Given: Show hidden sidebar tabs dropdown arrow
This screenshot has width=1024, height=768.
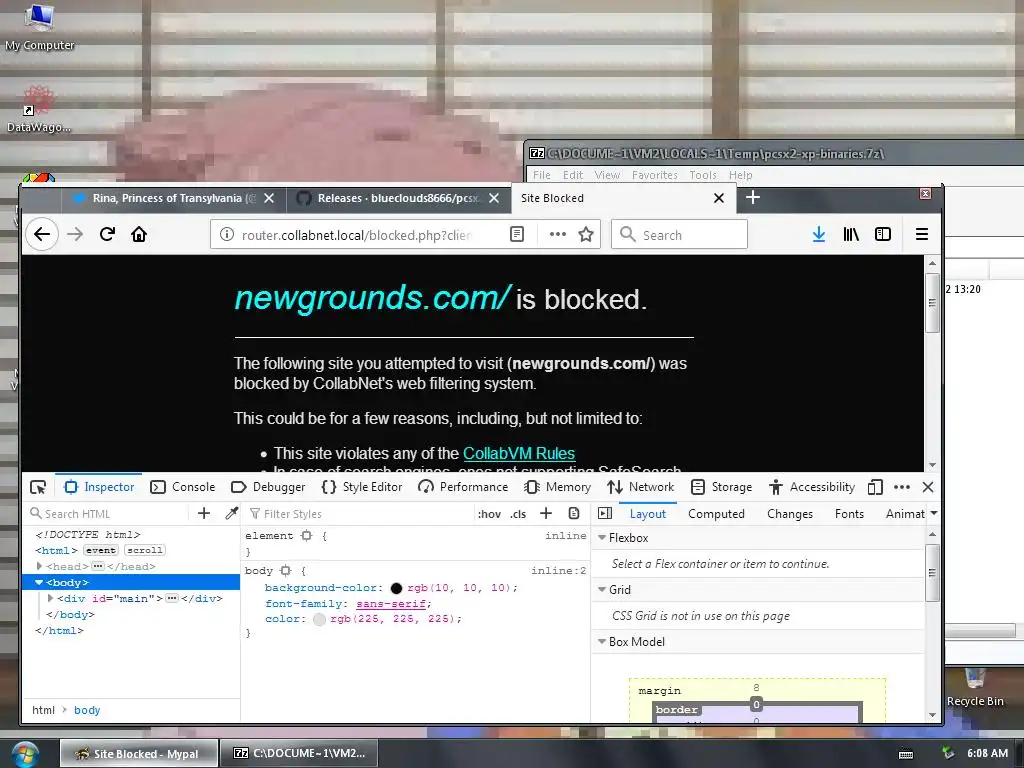Looking at the screenshot, I should tap(934, 513).
